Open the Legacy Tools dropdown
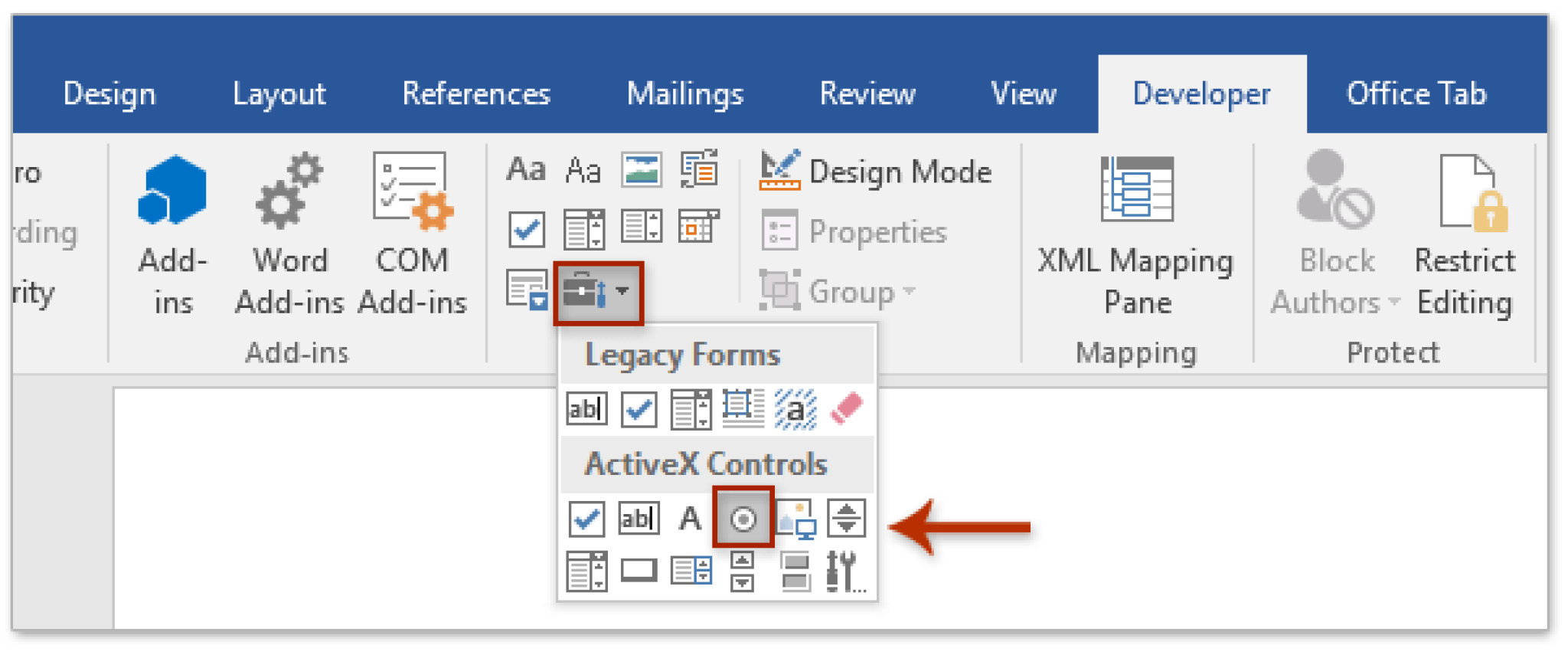1568x655 pixels. [598, 293]
